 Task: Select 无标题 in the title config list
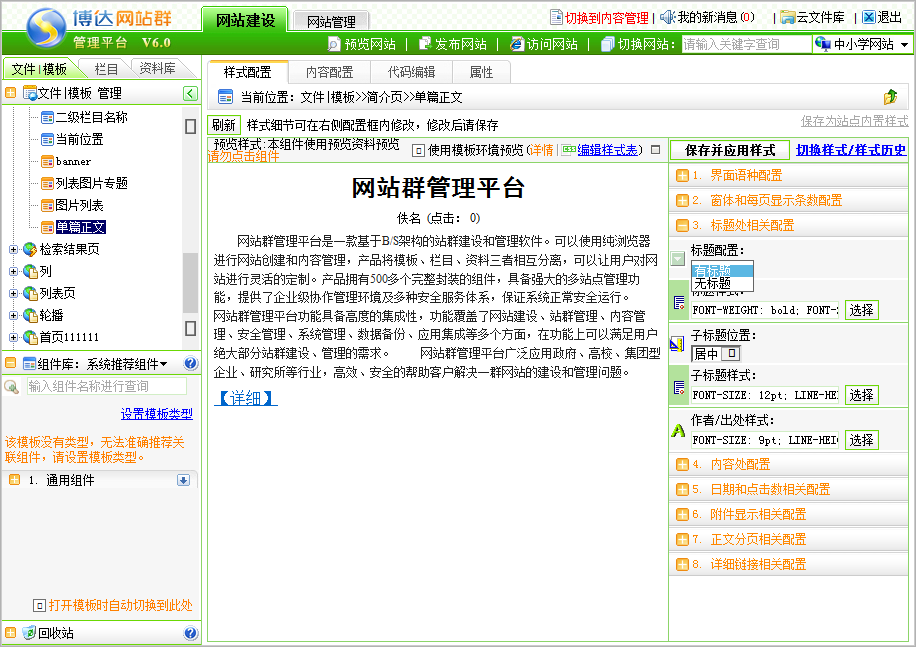click(x=712, y=284)
